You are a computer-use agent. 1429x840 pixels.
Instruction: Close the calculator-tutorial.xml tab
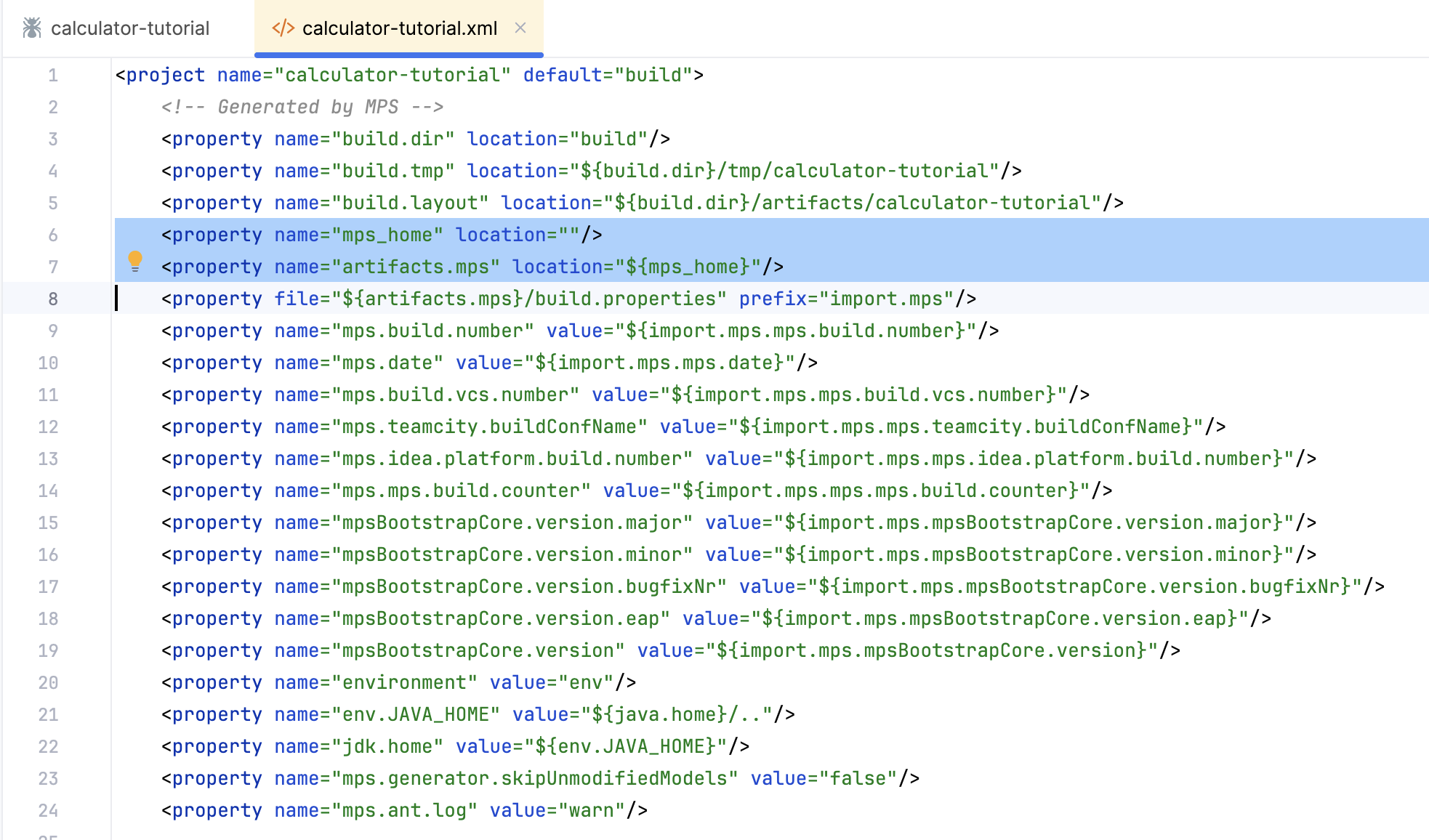pos(520,28)
